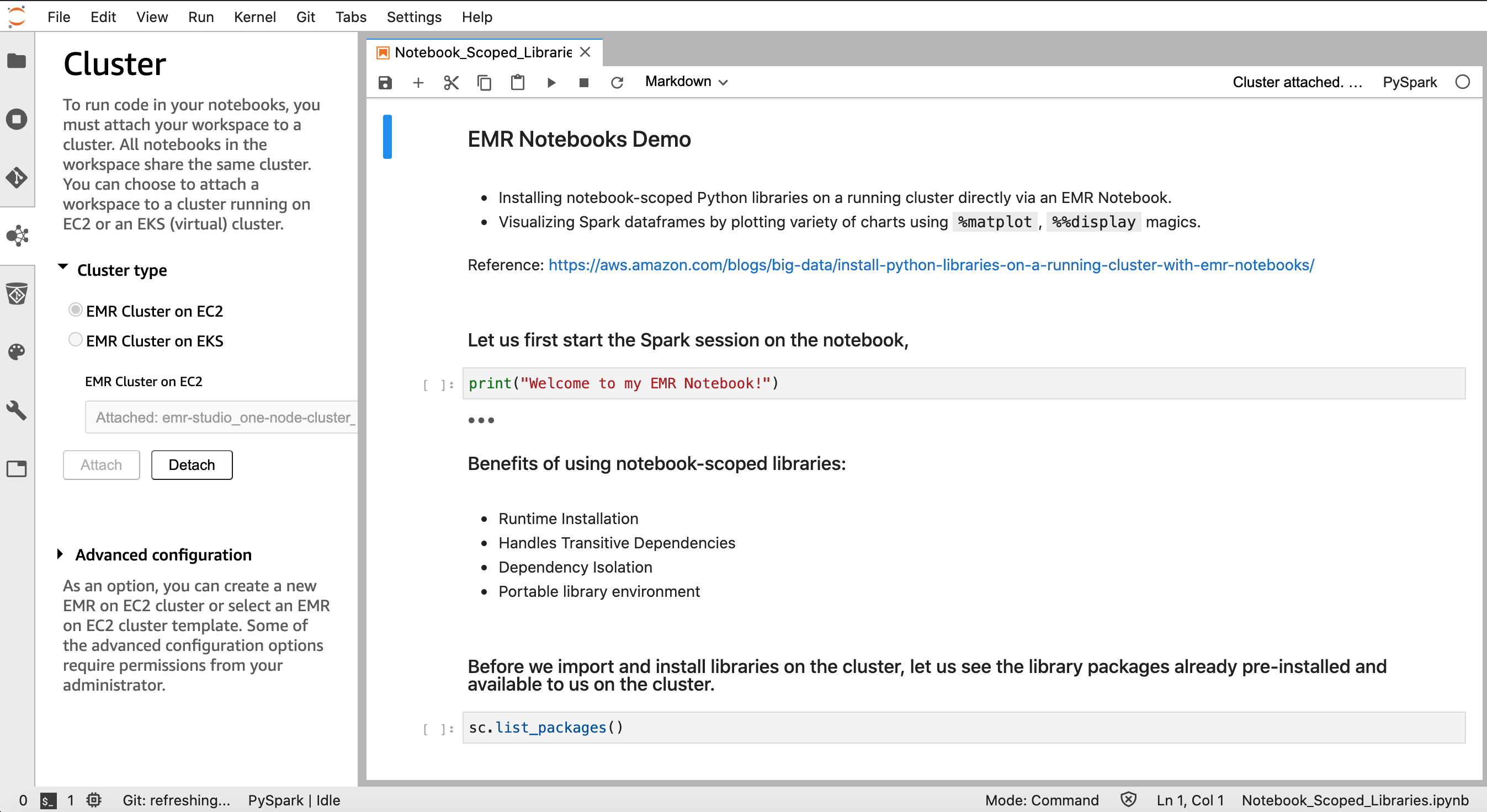Click the paste cell icon

coord(517,81)
